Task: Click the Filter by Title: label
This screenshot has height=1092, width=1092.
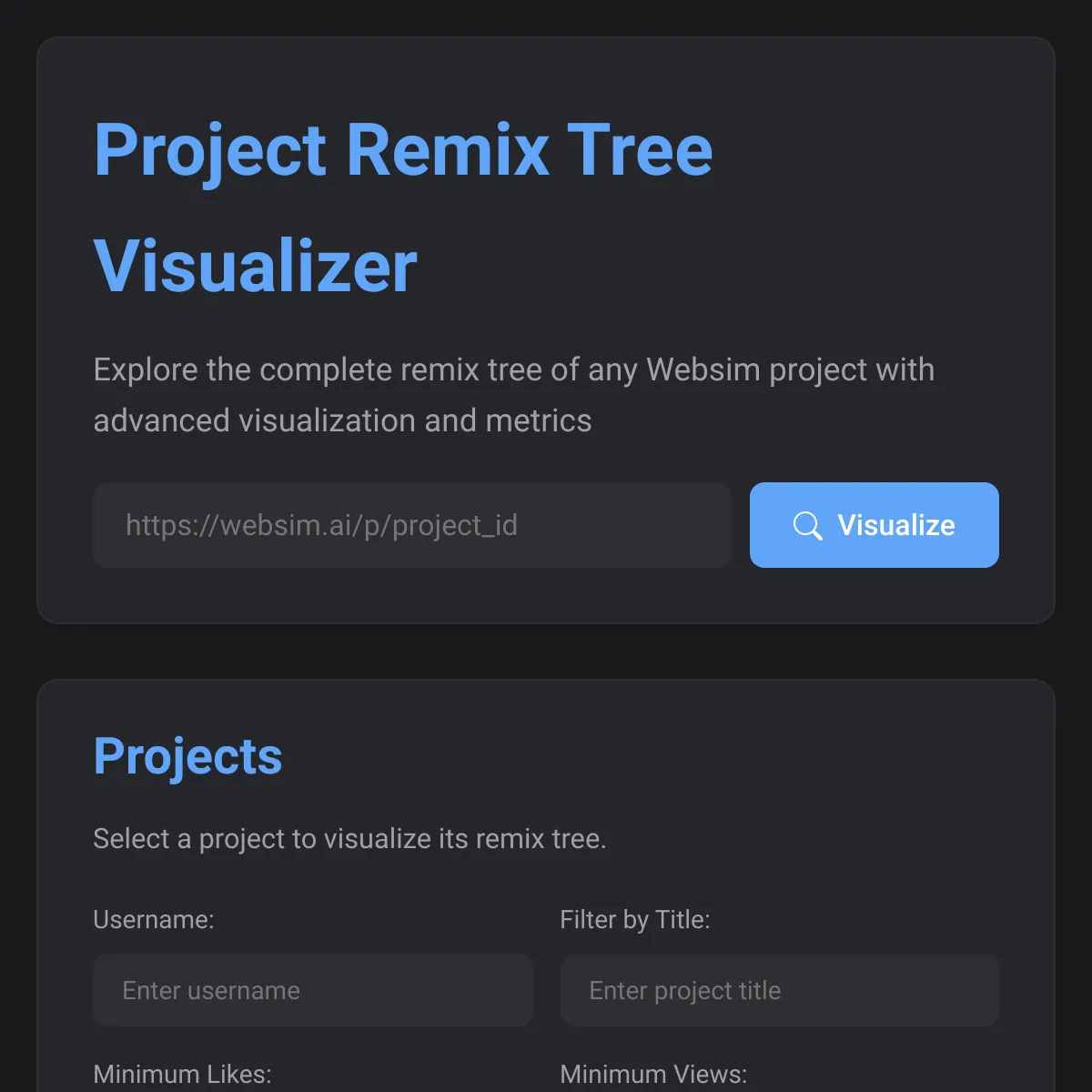Action: click(635, 919)
